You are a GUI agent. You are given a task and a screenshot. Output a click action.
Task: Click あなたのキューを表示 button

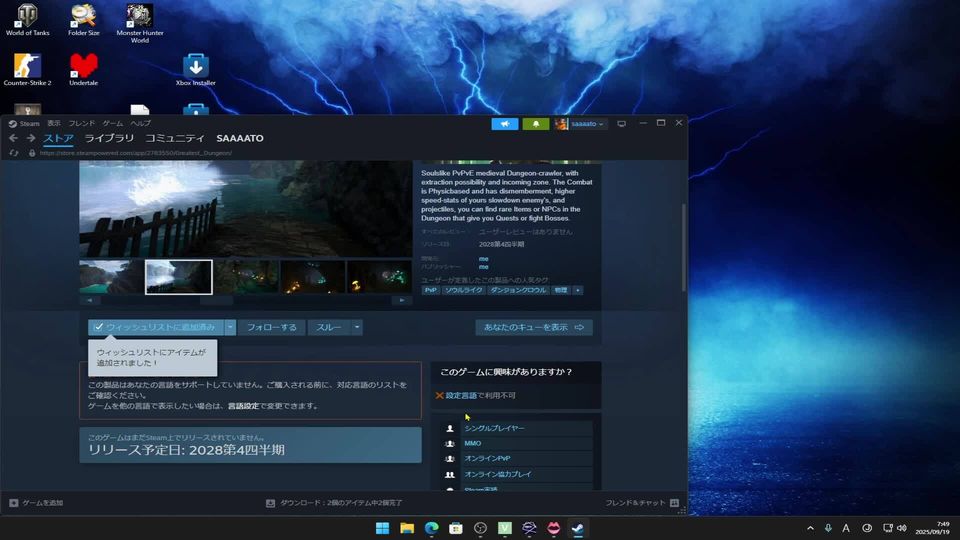tap(534, 327)
